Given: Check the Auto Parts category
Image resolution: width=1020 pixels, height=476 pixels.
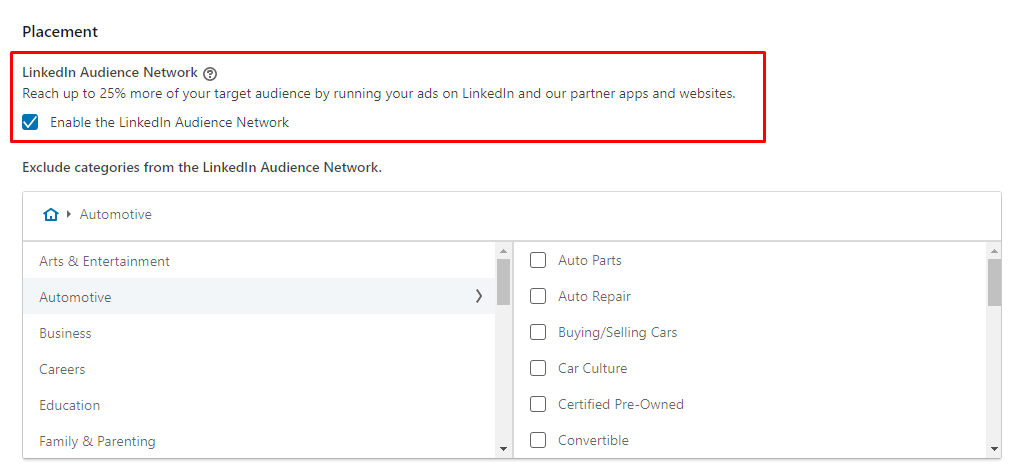Looking at the screenshot, I should click(x=538, y=261).
